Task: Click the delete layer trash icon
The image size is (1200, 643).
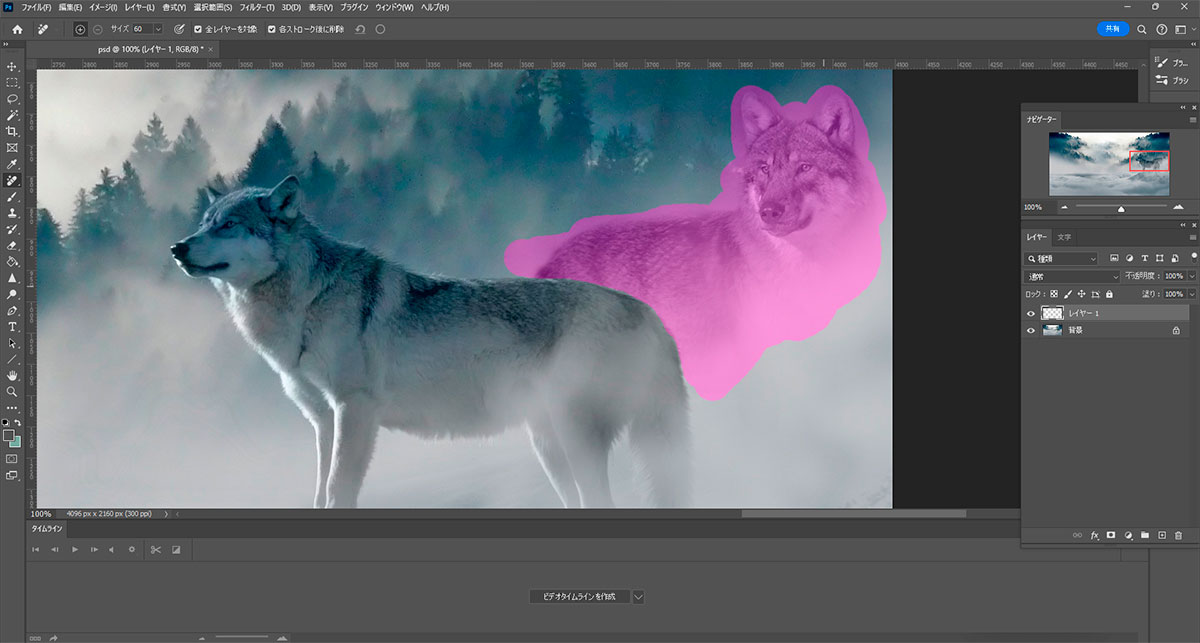Action: pyautogui.click(x=1178, y=536)
